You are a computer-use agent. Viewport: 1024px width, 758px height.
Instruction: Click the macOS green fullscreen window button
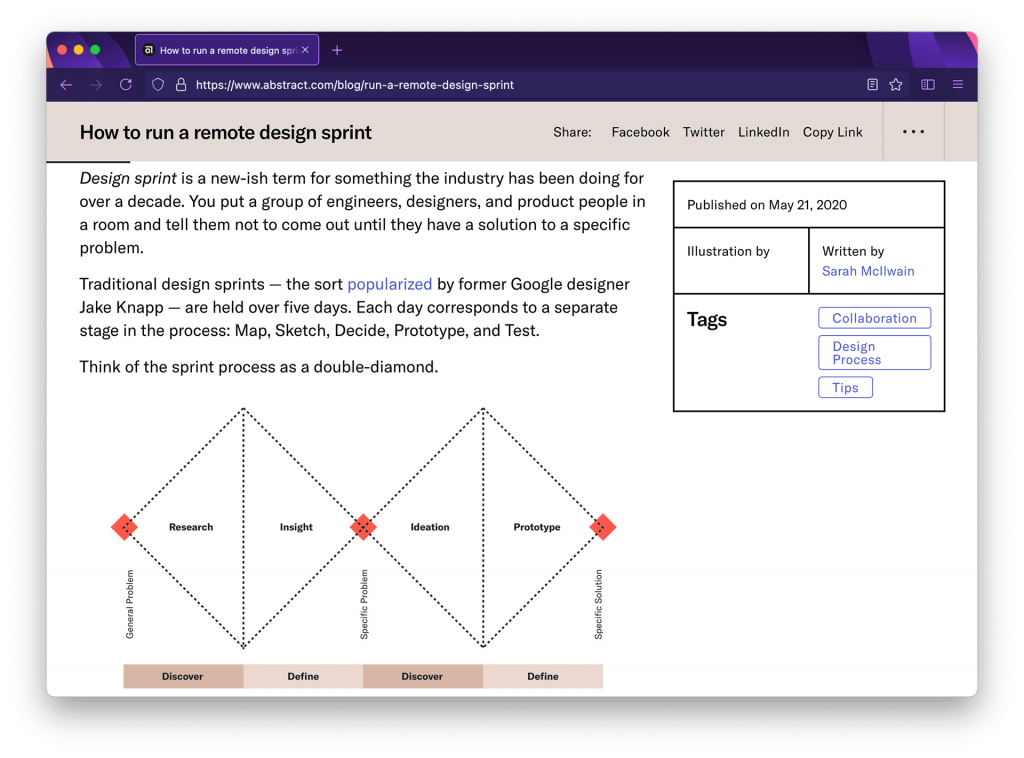(x=95, y=50)
